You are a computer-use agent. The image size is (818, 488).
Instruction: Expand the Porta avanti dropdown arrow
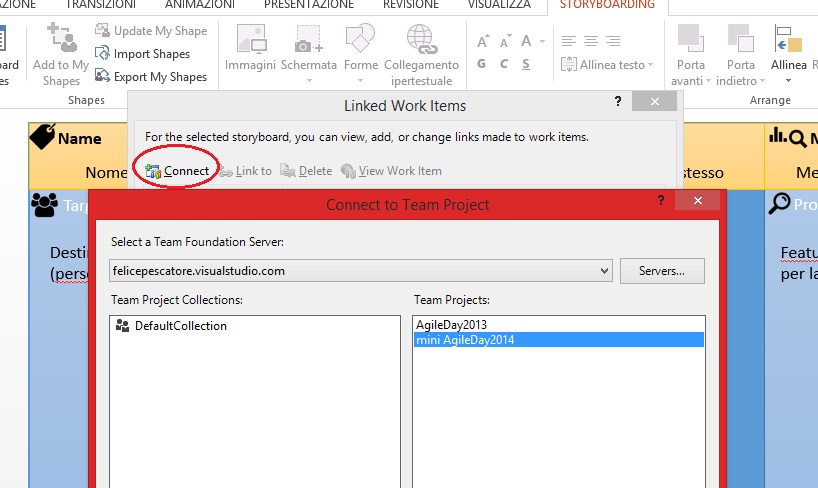(x=708, y=81)
